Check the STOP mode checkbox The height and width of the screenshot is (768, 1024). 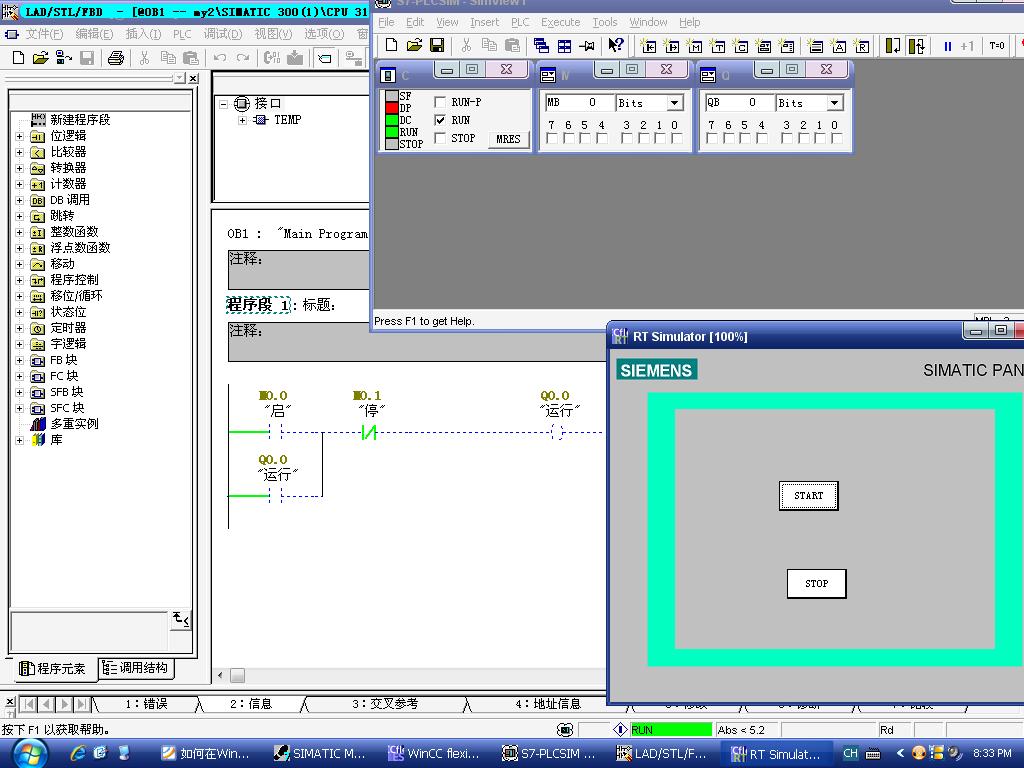click(x=440, y=138)
